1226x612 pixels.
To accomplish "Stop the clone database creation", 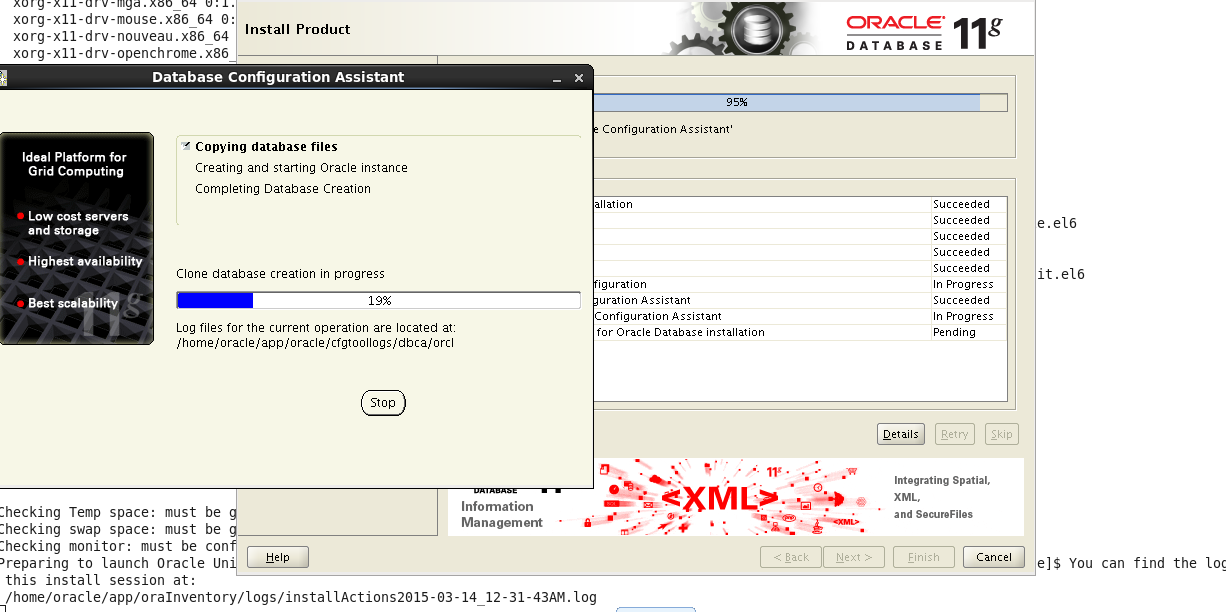I will click(x=383, y=403).
